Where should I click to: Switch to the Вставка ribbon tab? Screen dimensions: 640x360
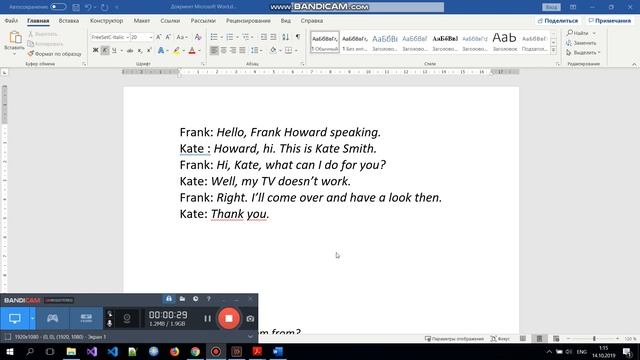pyautogui.click(x=69, y=20)
